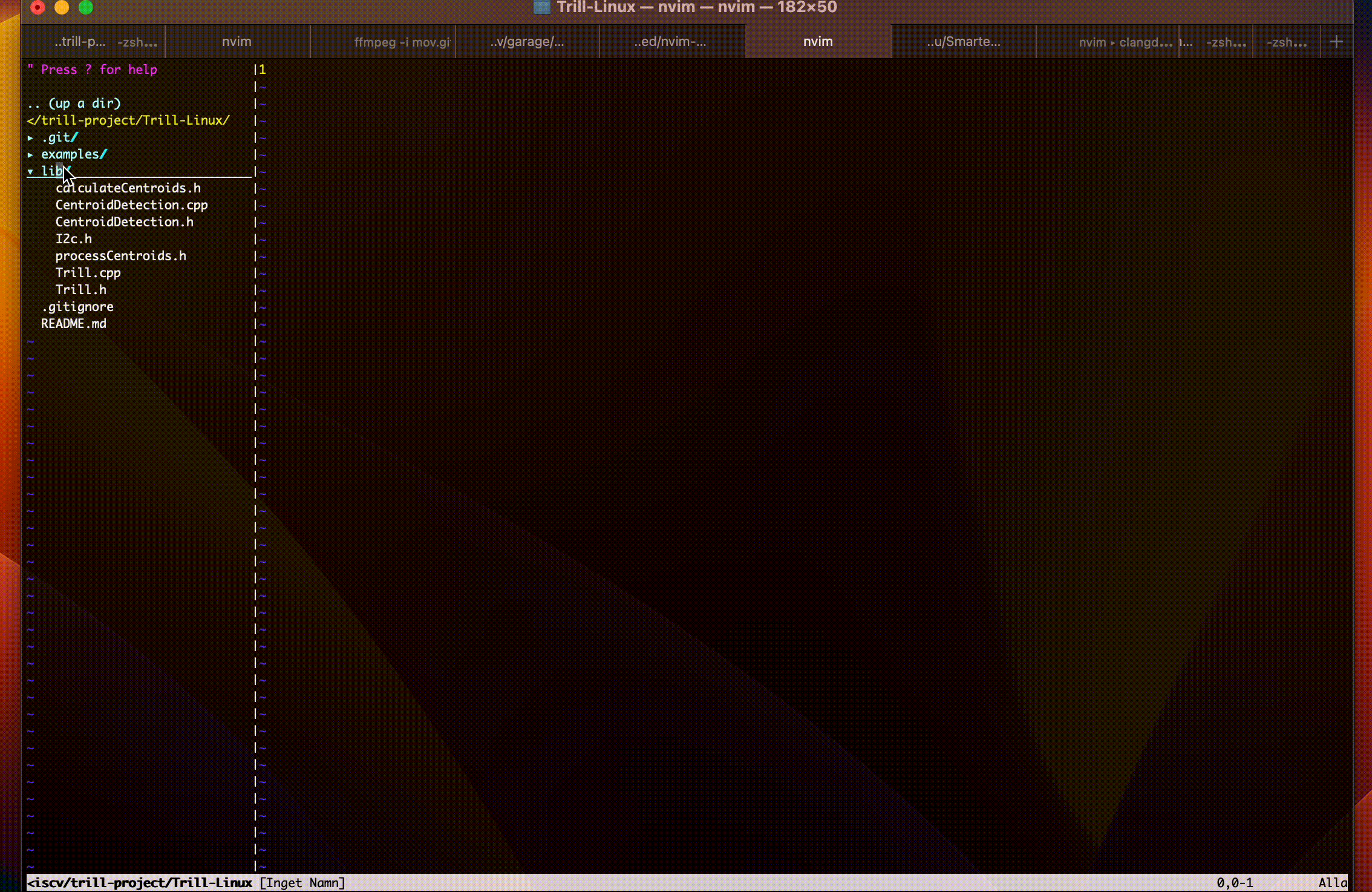Click the terminal icon in window title
1372x892 pixels.
point(541,7)
